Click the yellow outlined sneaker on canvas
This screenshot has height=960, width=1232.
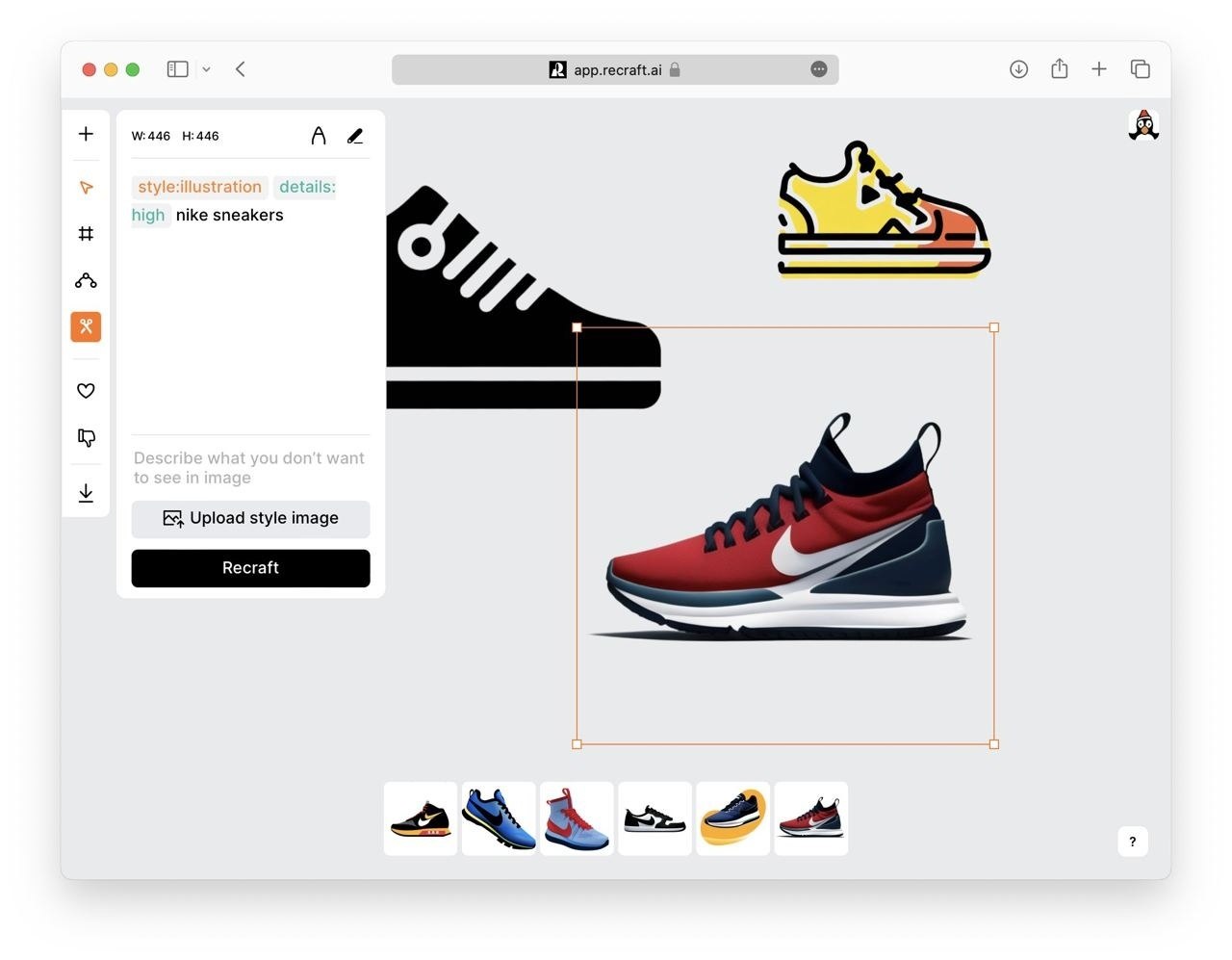pyautogui.click(x=884, y=210)
